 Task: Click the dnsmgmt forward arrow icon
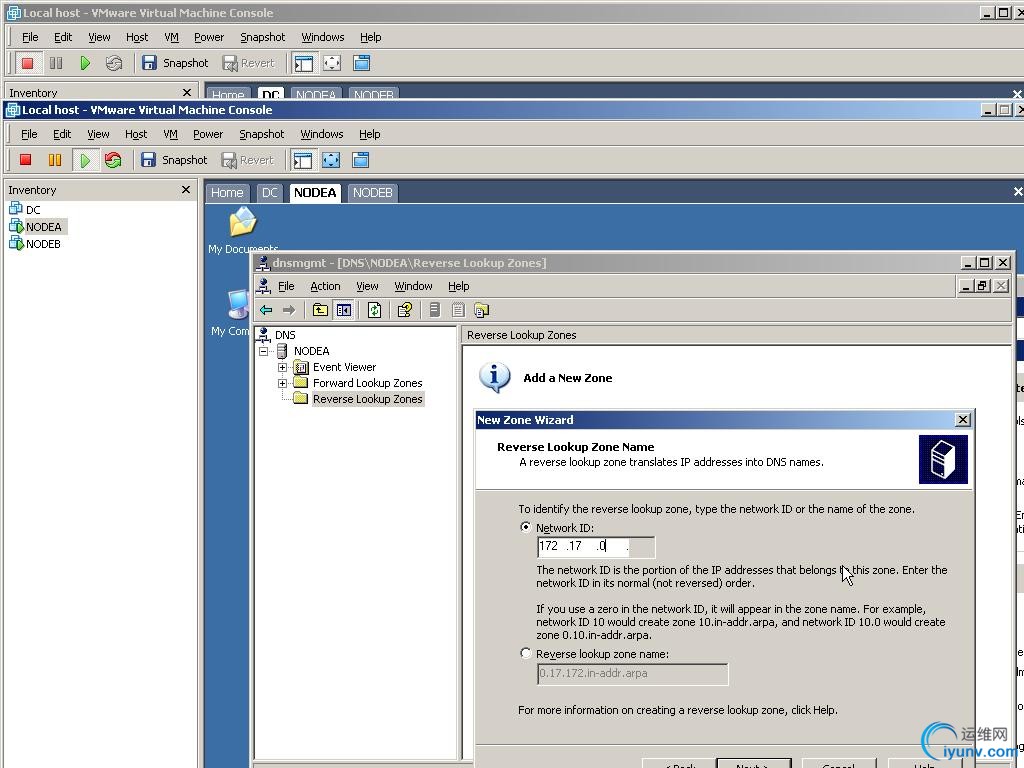[x=289, y=310]
